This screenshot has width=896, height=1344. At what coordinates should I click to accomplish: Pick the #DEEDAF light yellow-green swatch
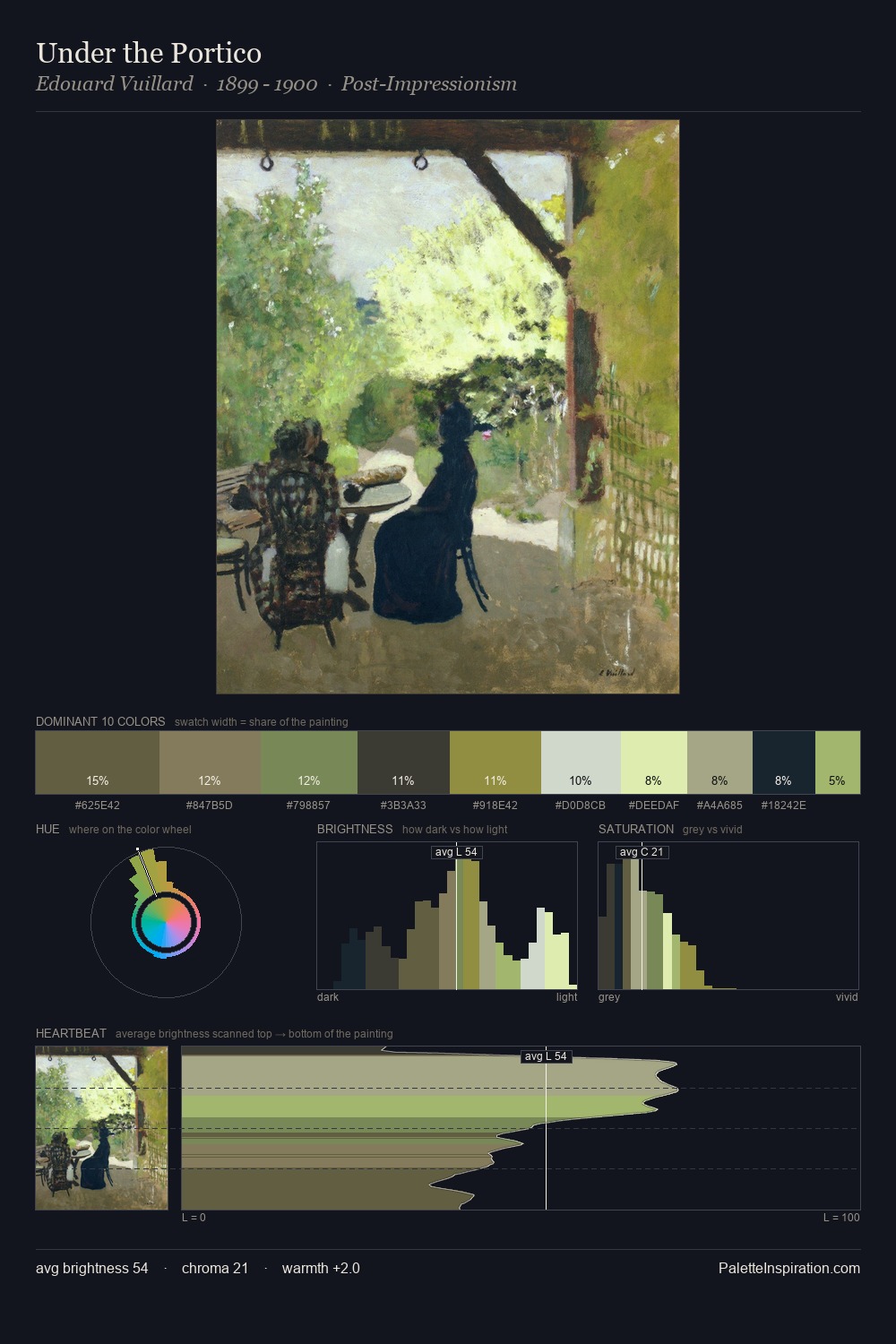653,762
